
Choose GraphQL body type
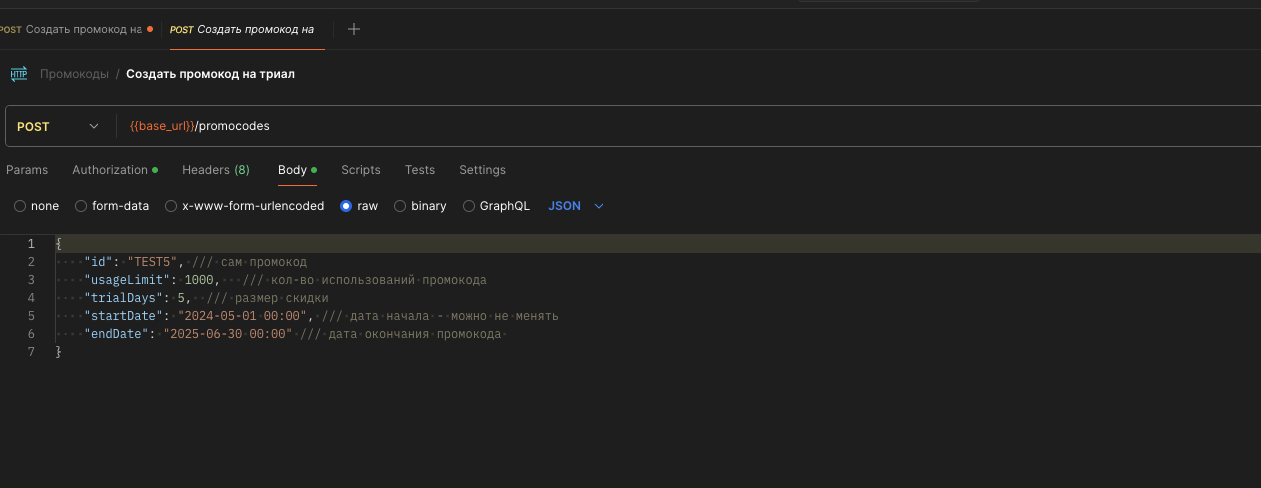point(469,206)
